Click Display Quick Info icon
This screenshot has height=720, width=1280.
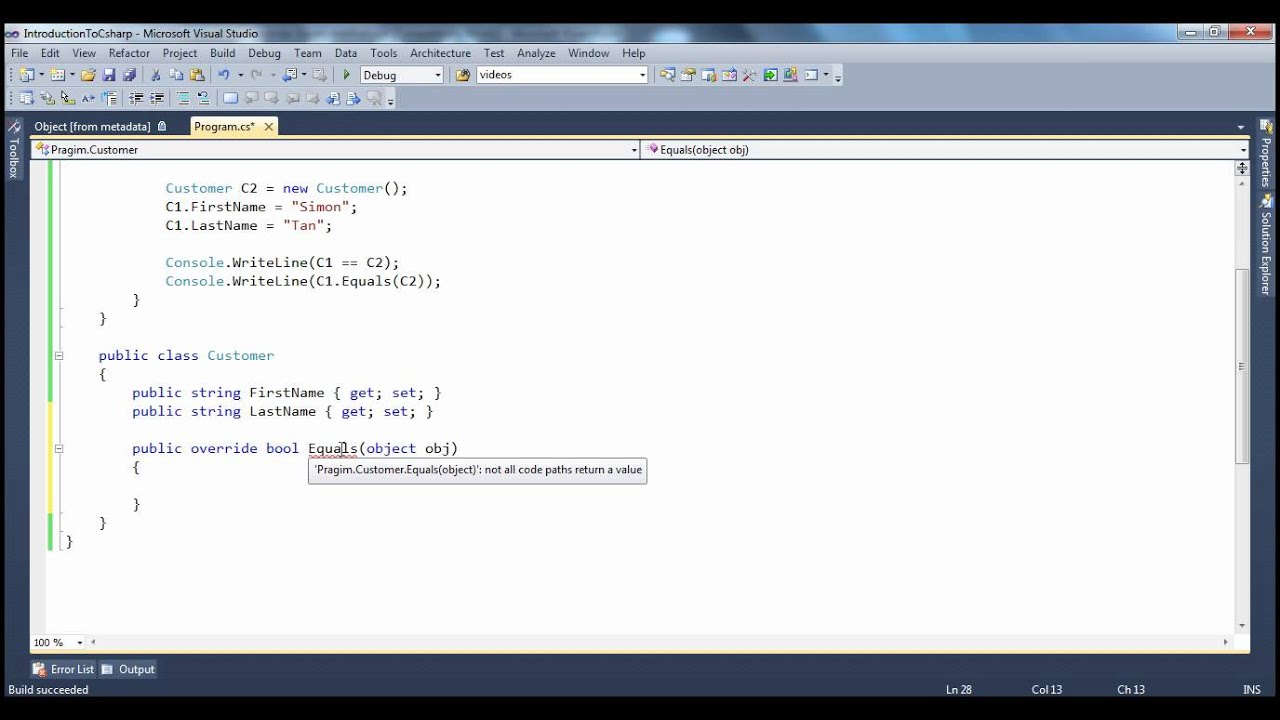click(67, 98)
